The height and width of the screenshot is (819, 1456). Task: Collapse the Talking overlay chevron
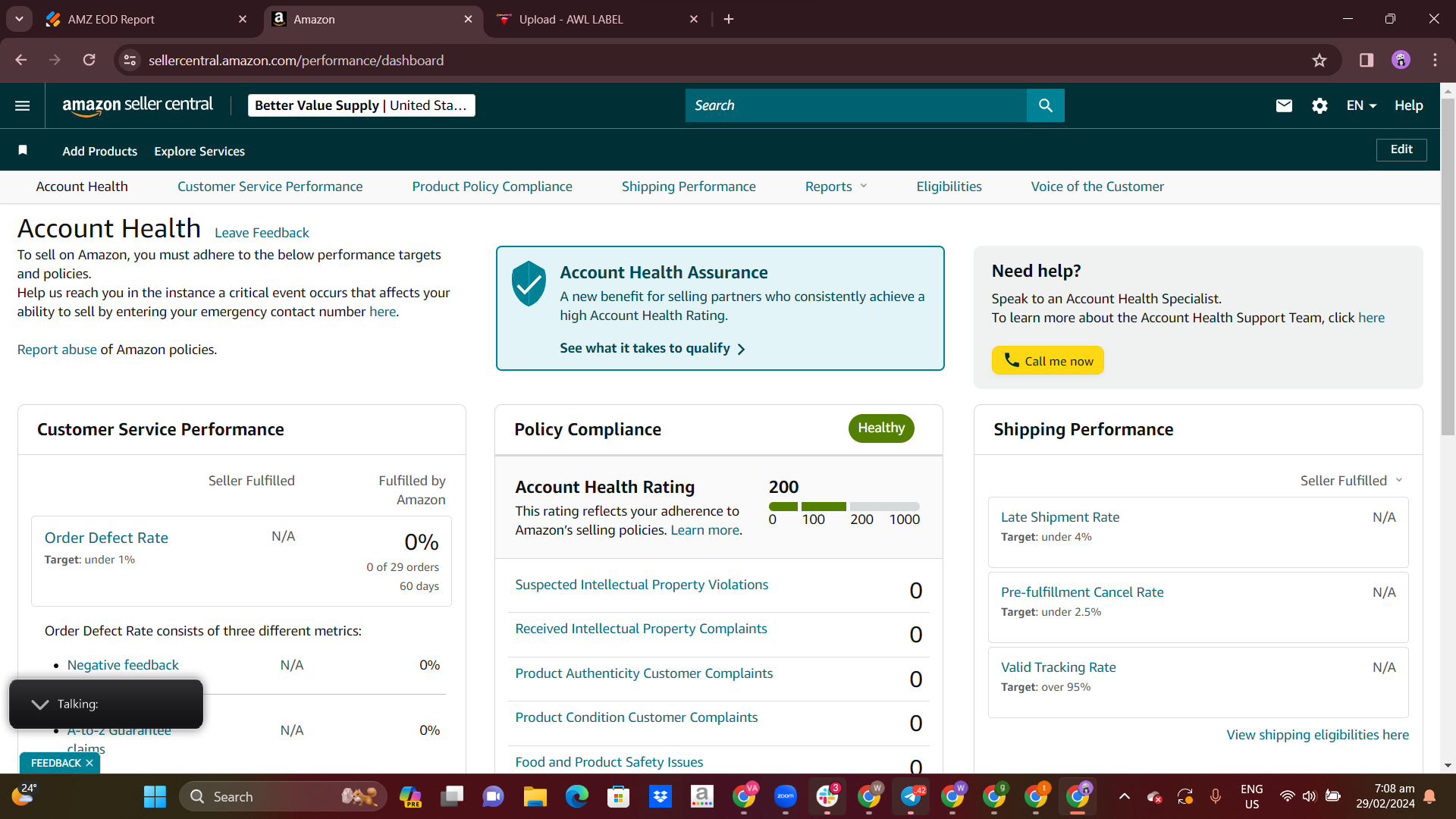tap(40, 704)
